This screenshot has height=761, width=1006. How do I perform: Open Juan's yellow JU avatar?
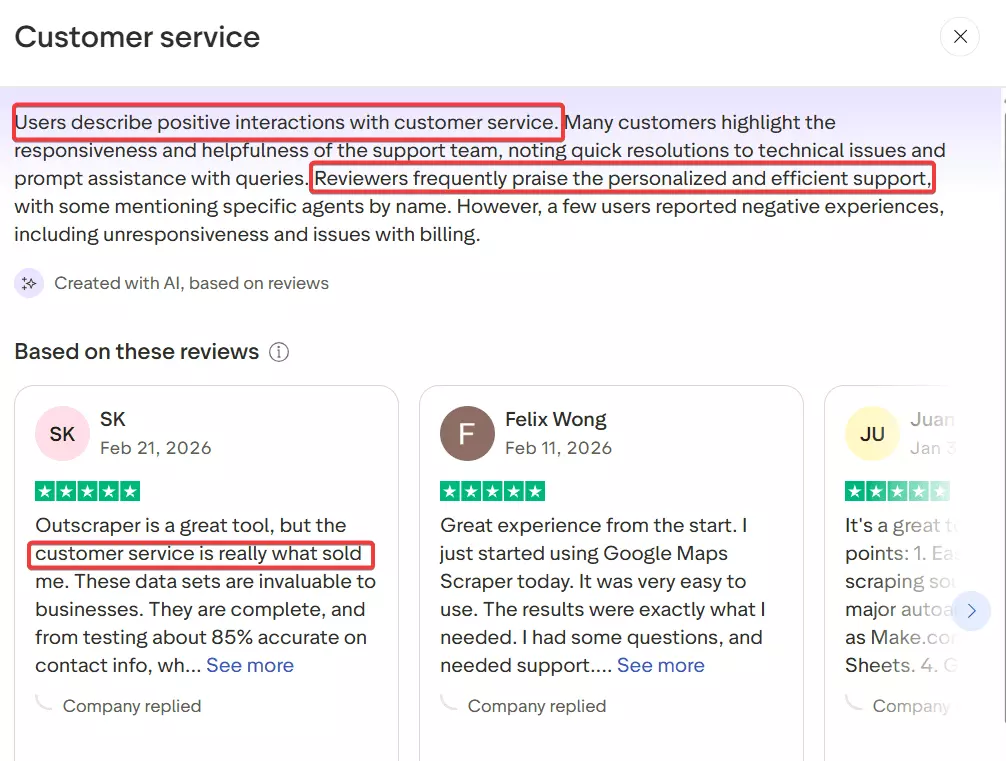871,433
